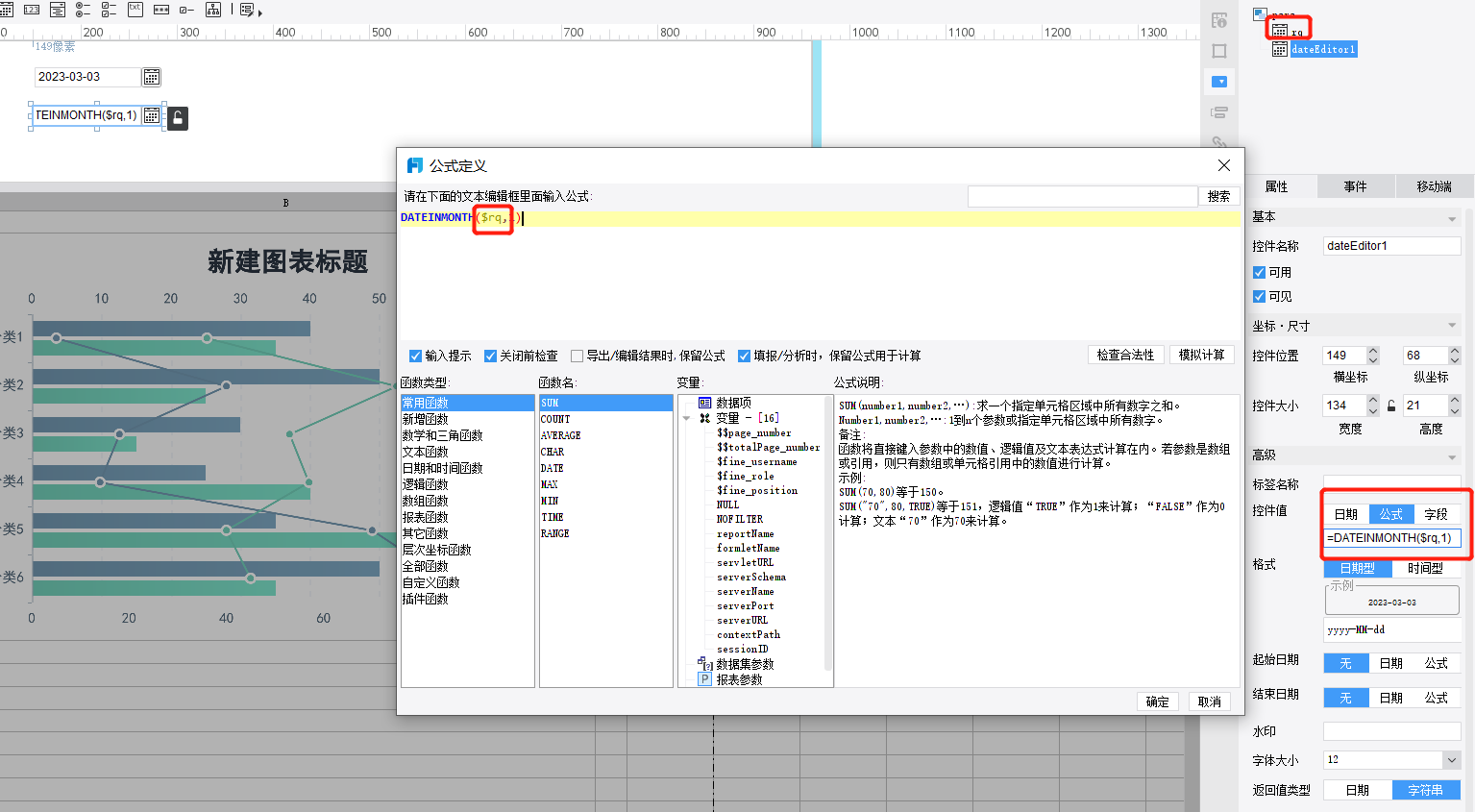Click calendar button beside 2023-03-03 field
Viewport: 1475px width, 812px height.
tap(152, 77)
